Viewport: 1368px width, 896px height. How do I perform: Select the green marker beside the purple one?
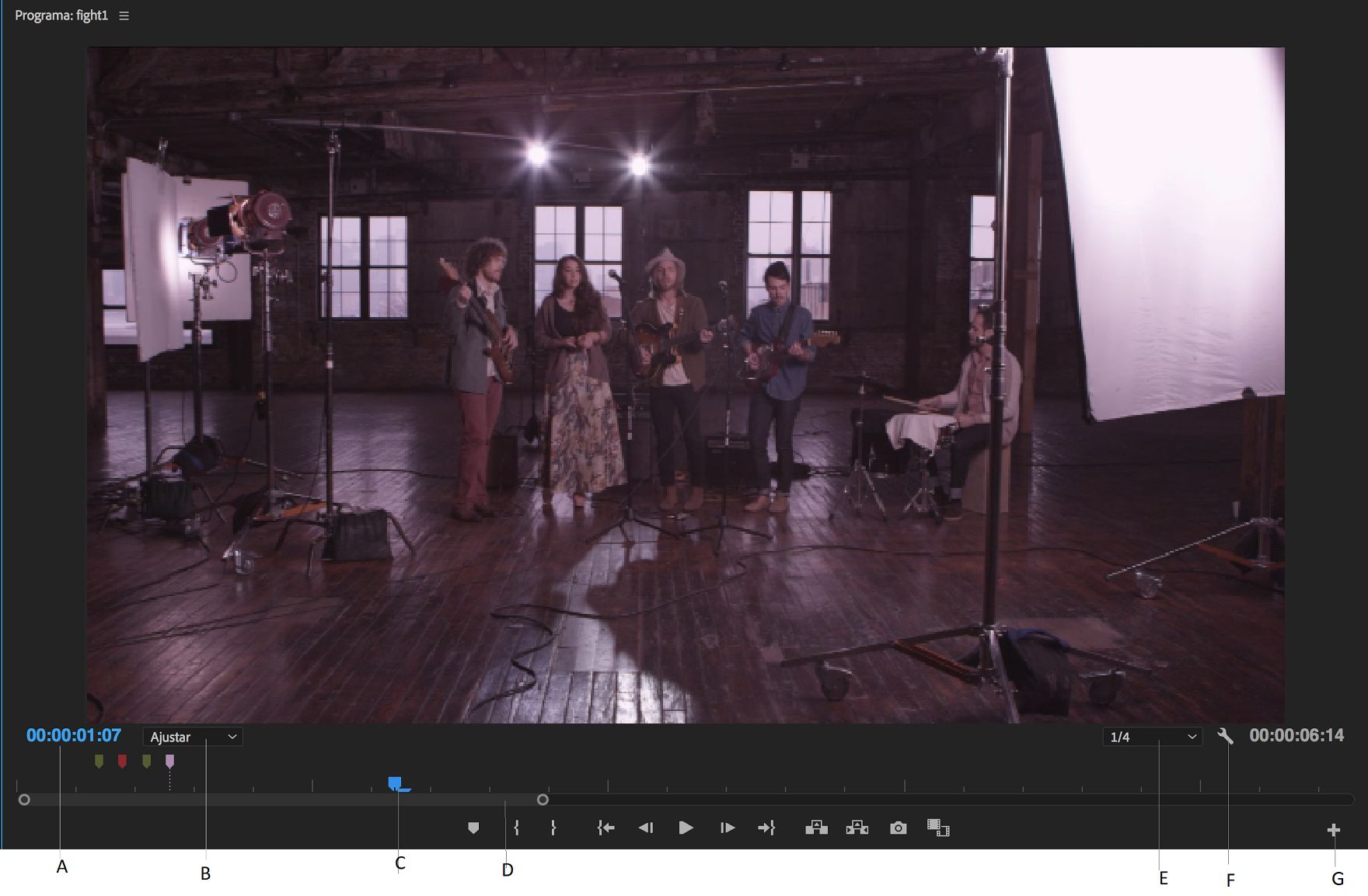[x=146, y=762]
